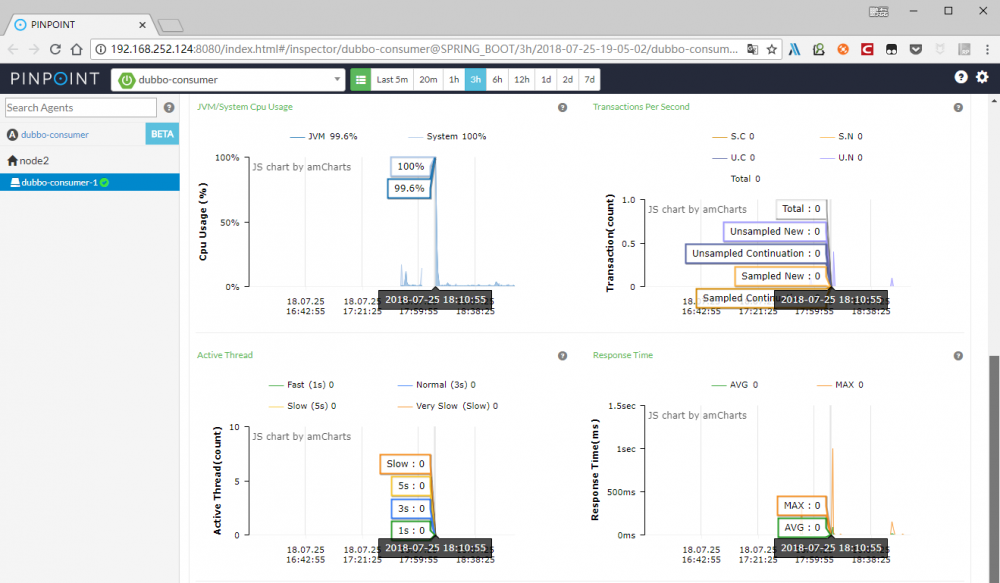Select the 12h time range
Image resolution: width=1000 pixels, height=583 pixels.
pyautogui.click(x=522, y=80)
